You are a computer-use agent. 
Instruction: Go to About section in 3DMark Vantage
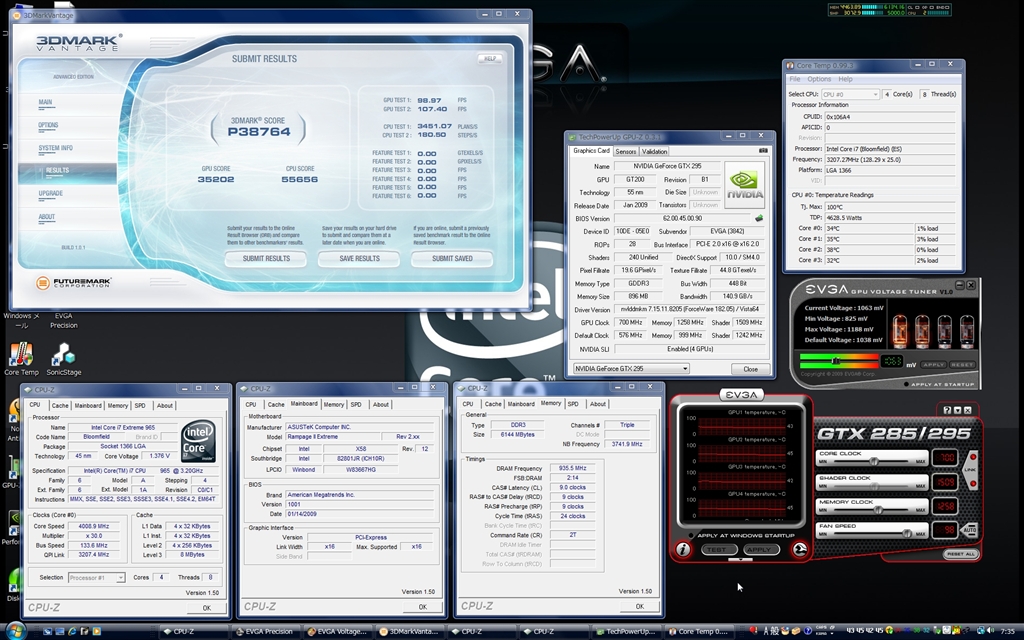[x=46, y=217]
